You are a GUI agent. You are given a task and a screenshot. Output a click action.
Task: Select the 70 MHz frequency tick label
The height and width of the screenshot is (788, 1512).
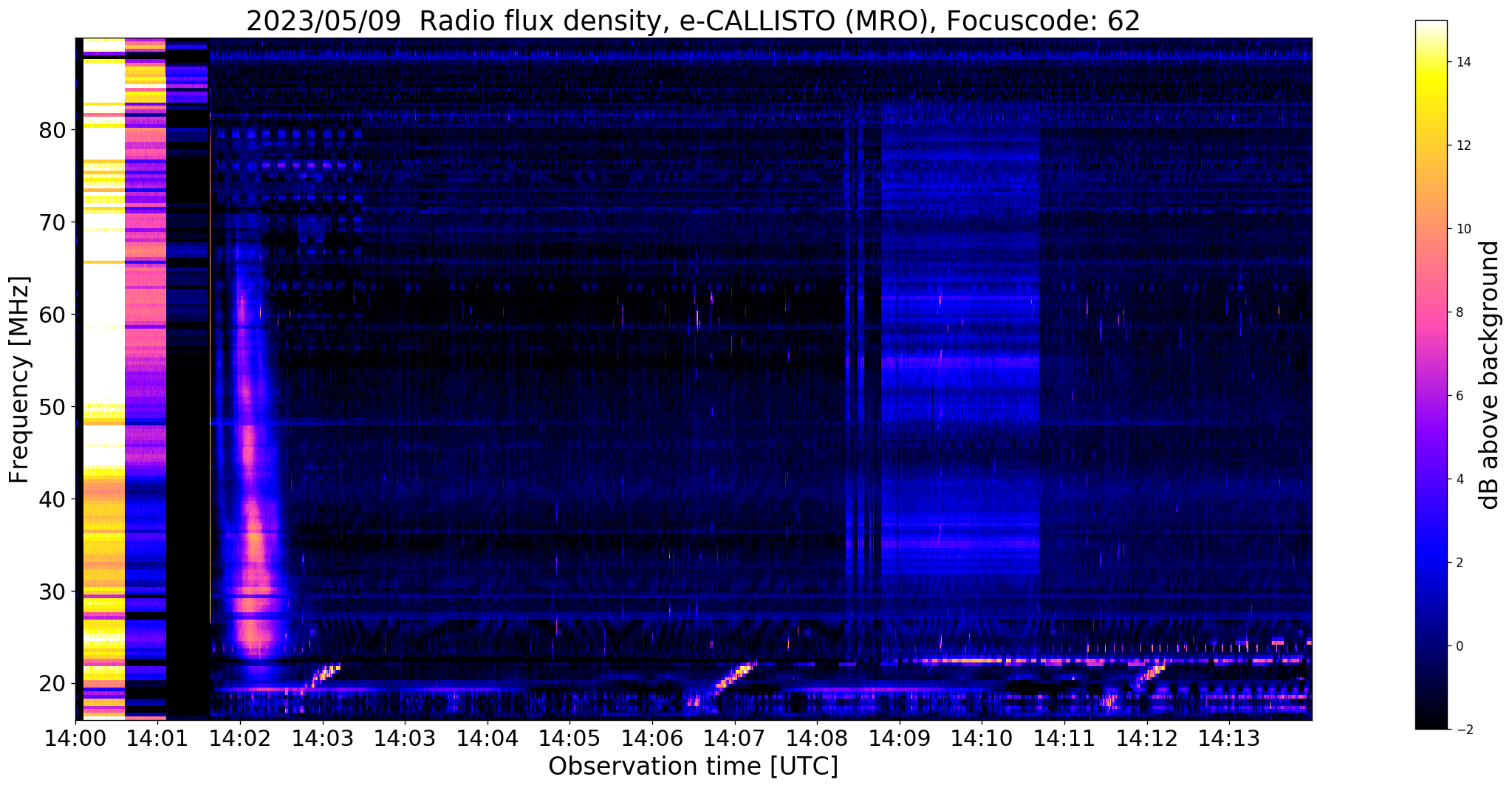coord(52,222)
